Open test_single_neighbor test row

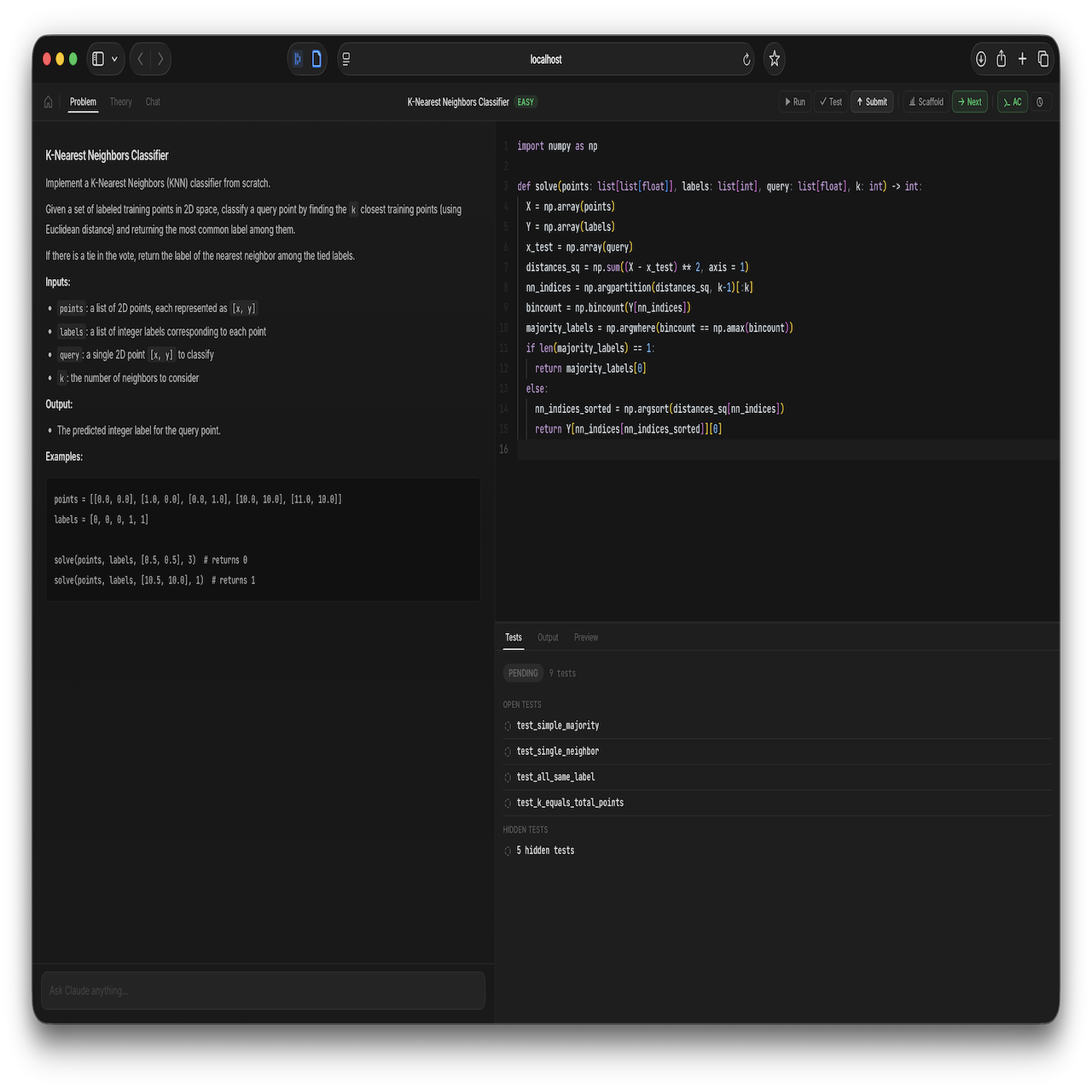click(777, 751)
